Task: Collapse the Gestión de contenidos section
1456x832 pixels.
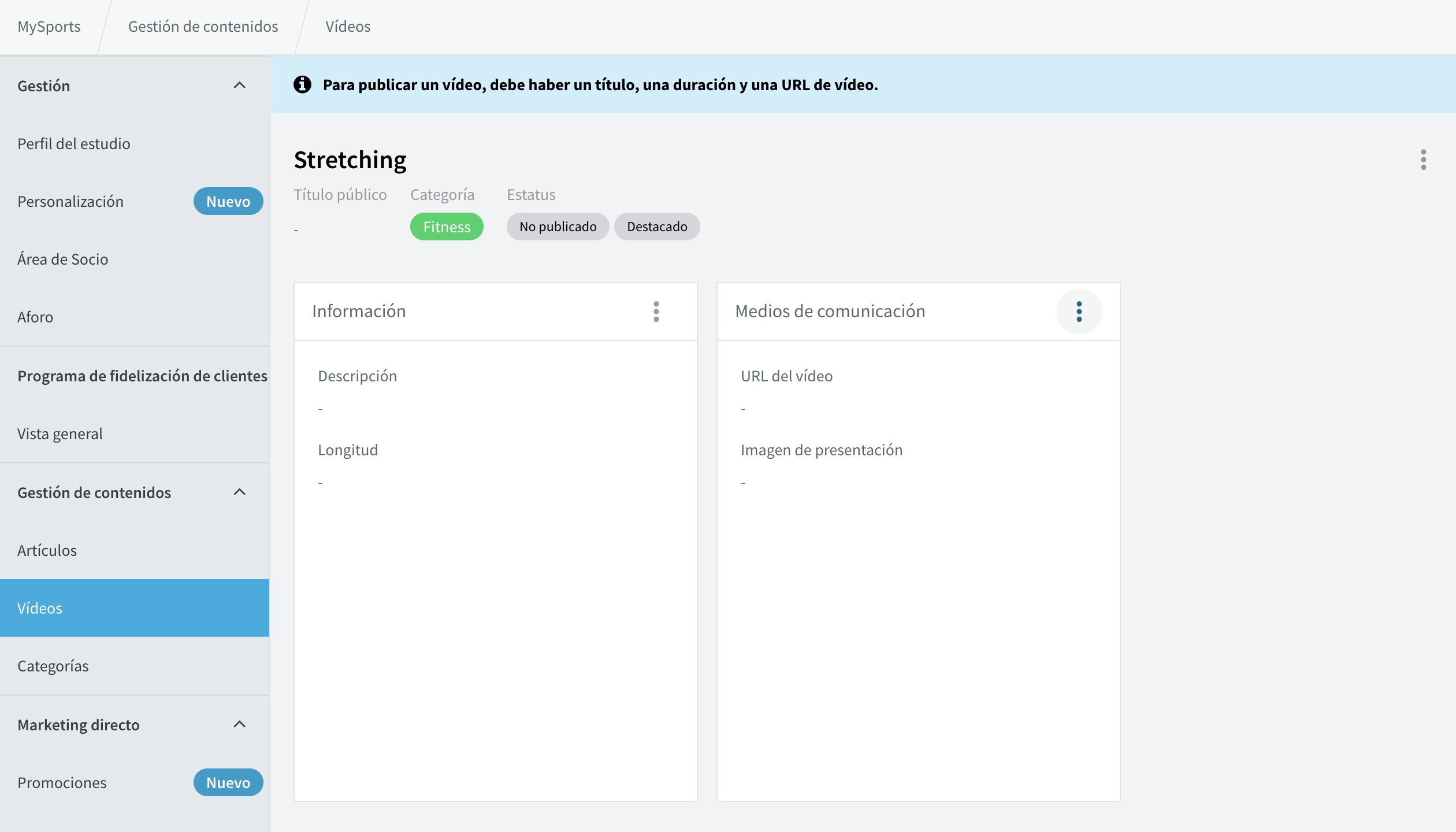Action: click(x=239, y=492)
